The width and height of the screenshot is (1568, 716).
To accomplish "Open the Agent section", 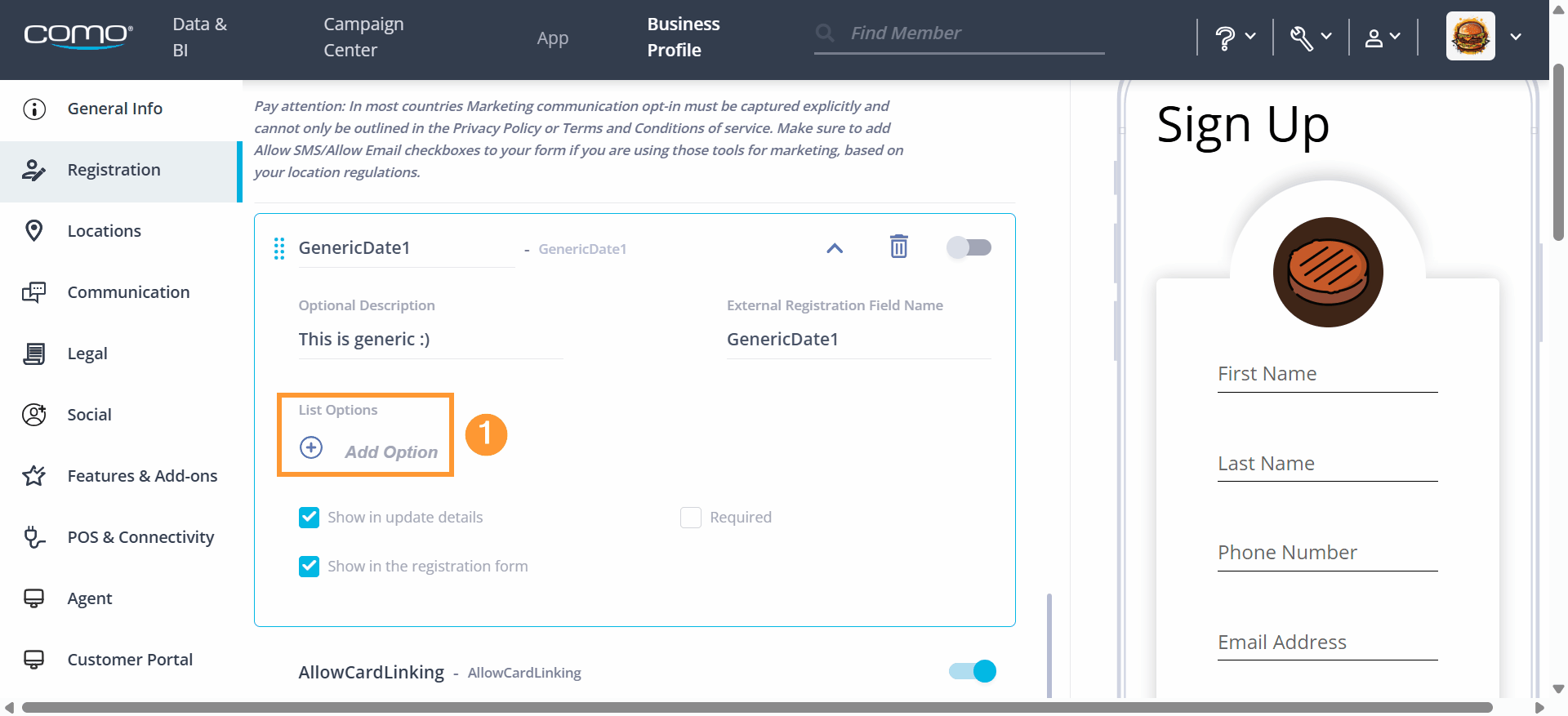I will tap(121, 598).
